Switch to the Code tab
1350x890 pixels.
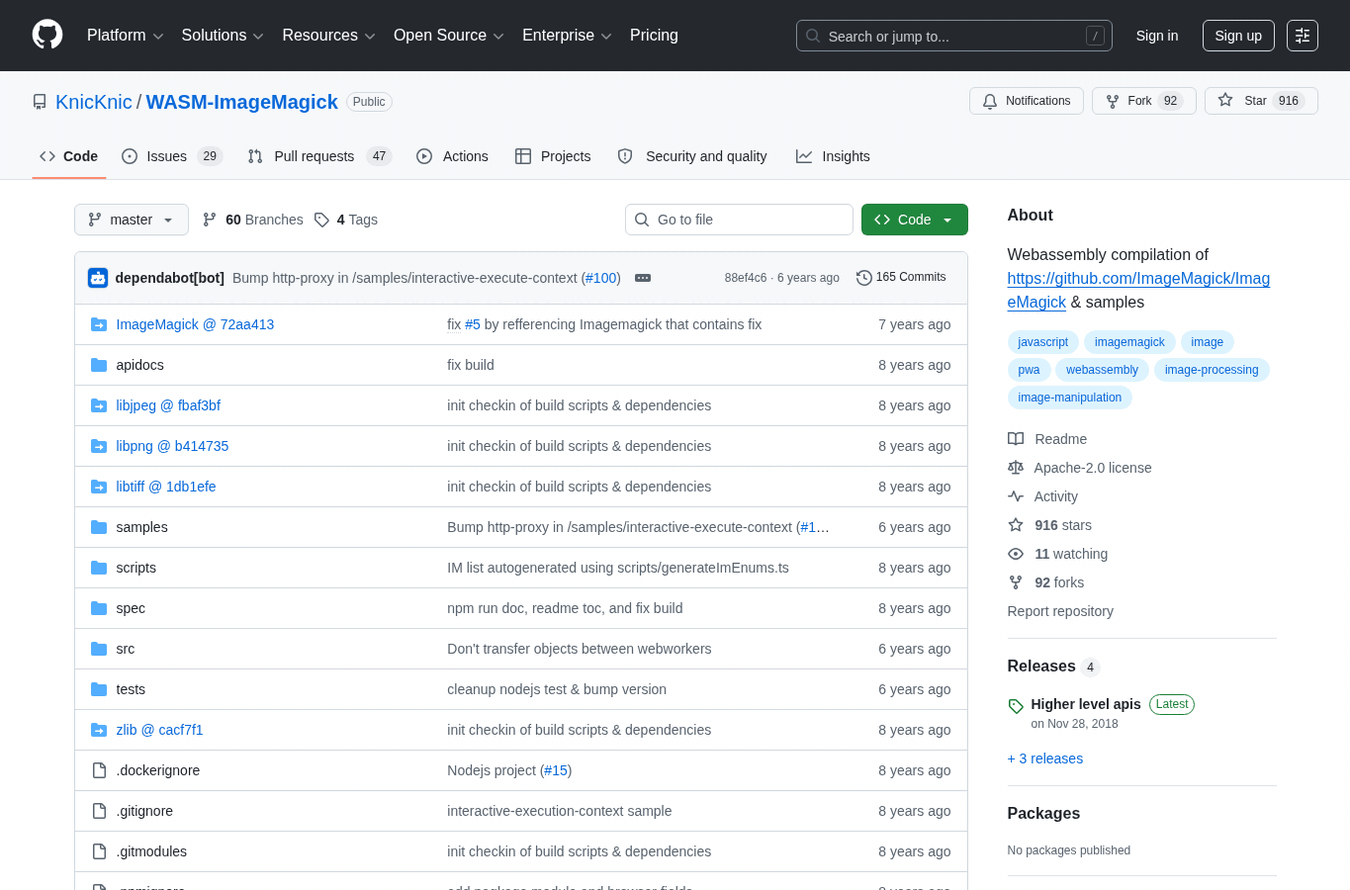[x=69, y=156]
